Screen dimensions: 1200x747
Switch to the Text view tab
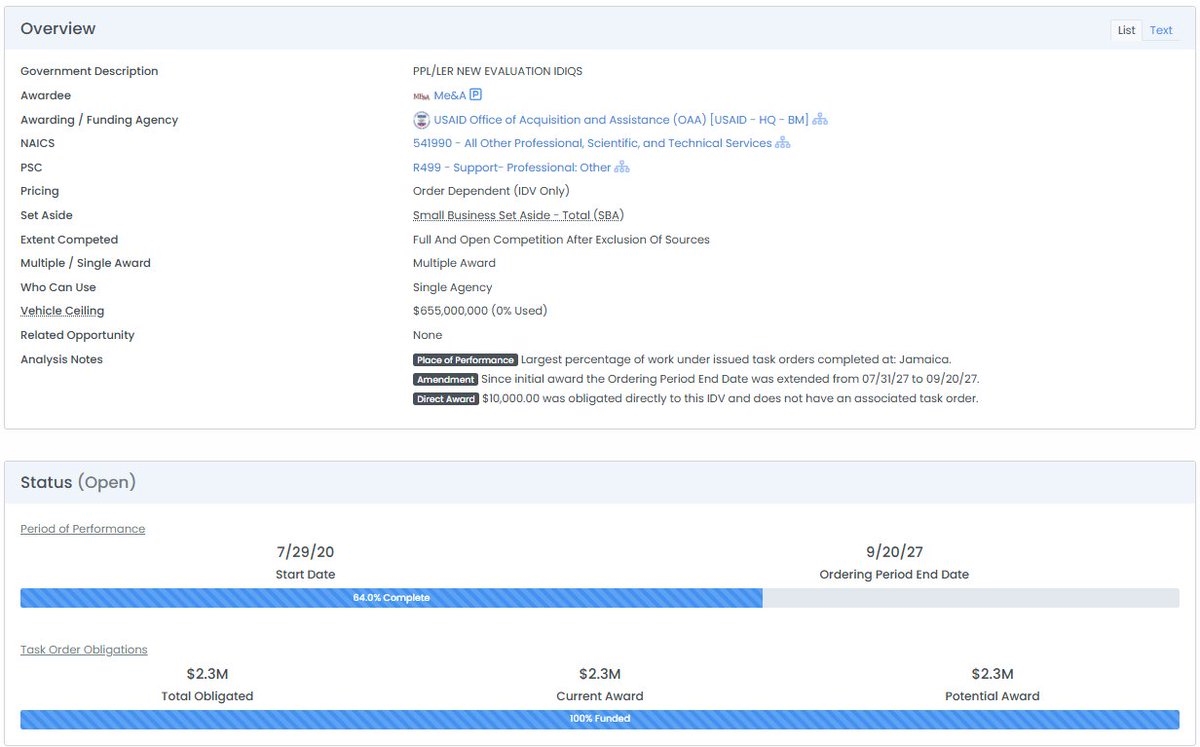click(1160, 30)
